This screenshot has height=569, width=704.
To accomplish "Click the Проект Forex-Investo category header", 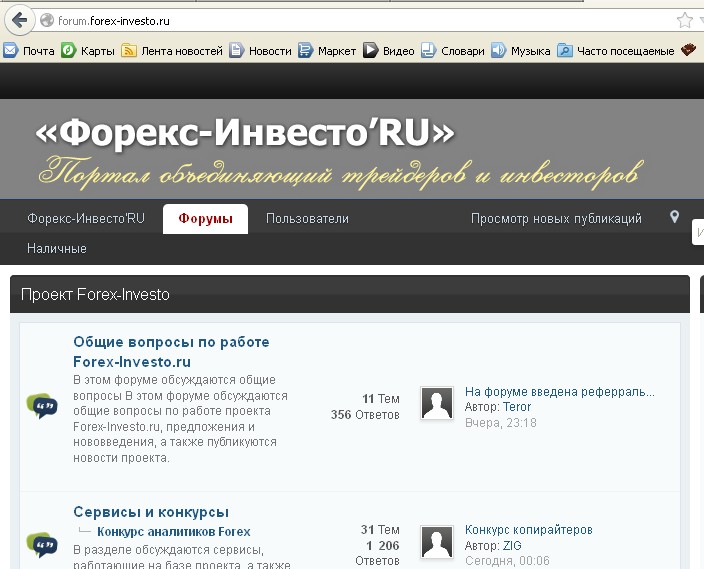I will (350, 294).
